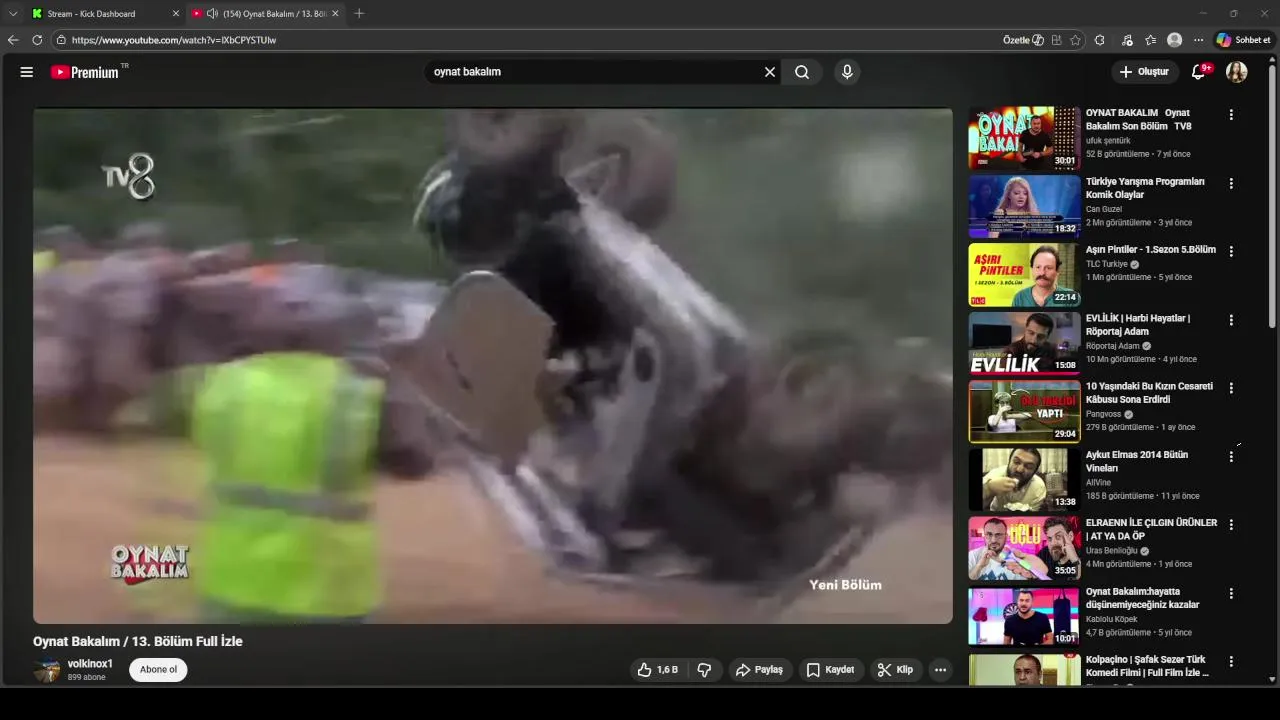Go back in browser history
This screenshot has width=1280, height=720.
13,40
